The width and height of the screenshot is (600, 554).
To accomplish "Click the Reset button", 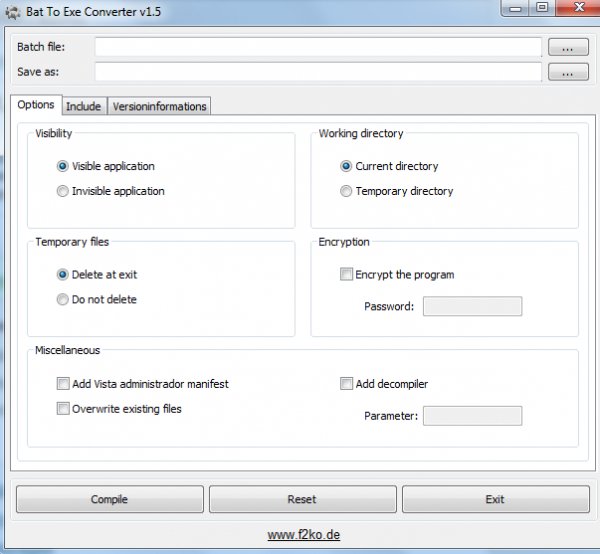I will pyautogui.click(x=302, y=499).
